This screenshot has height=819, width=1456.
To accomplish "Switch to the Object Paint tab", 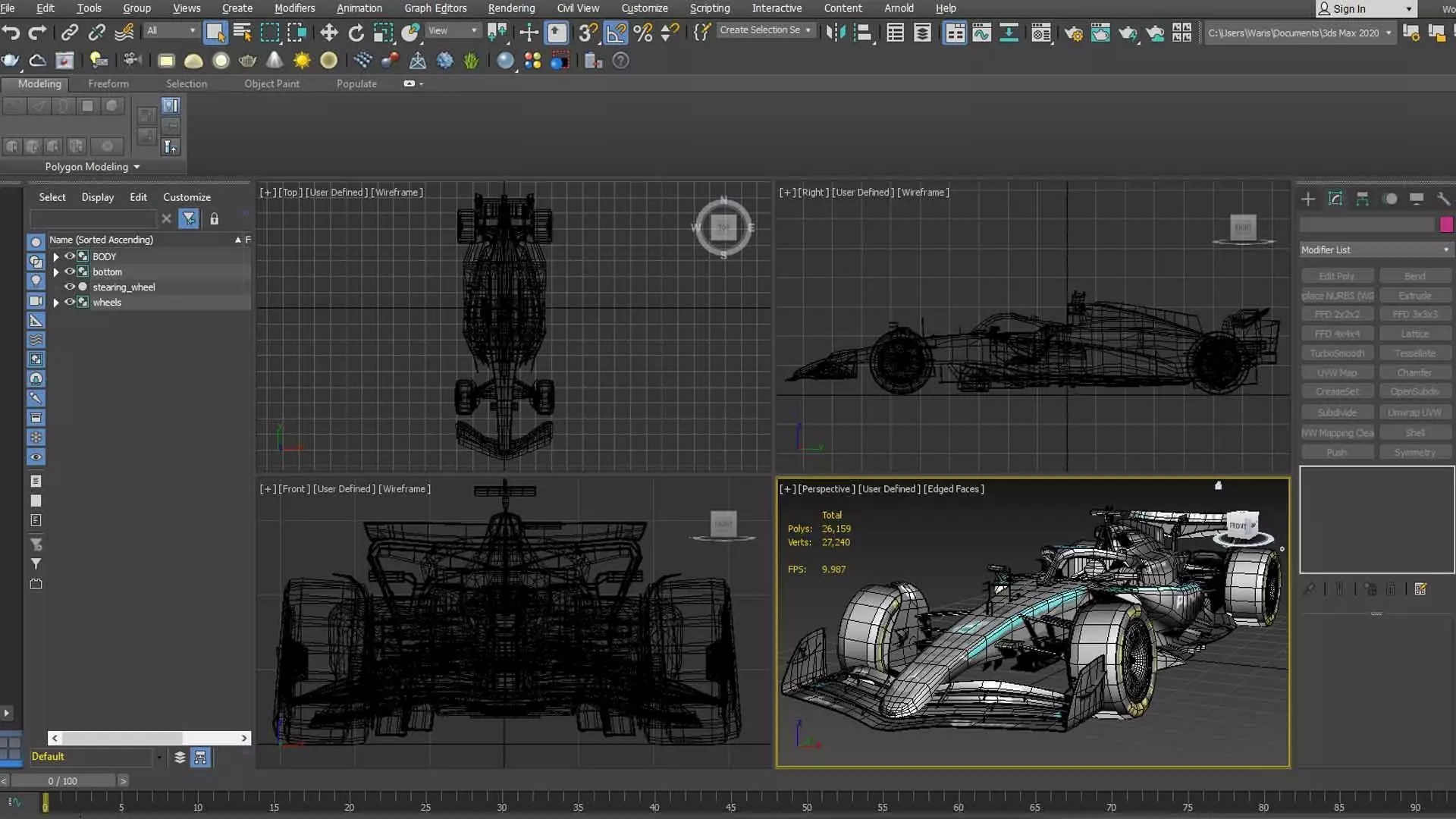I will (271, 84).
